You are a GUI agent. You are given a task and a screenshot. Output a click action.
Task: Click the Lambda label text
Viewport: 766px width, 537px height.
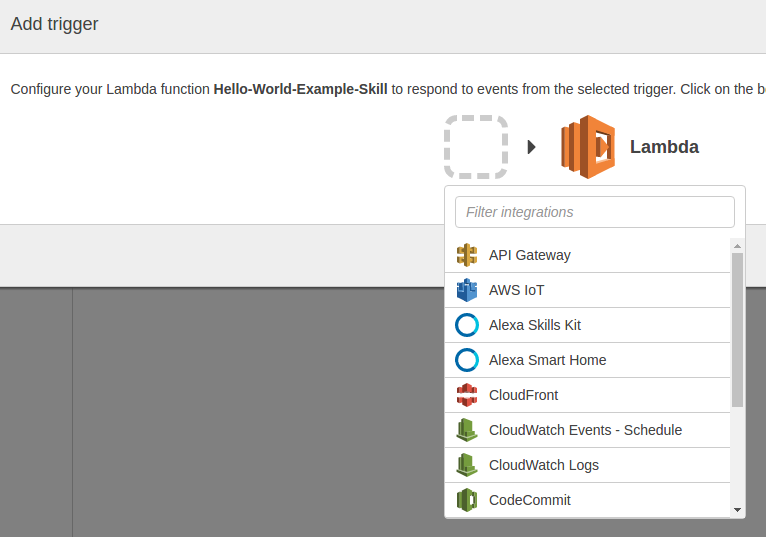tap(664, 147)
